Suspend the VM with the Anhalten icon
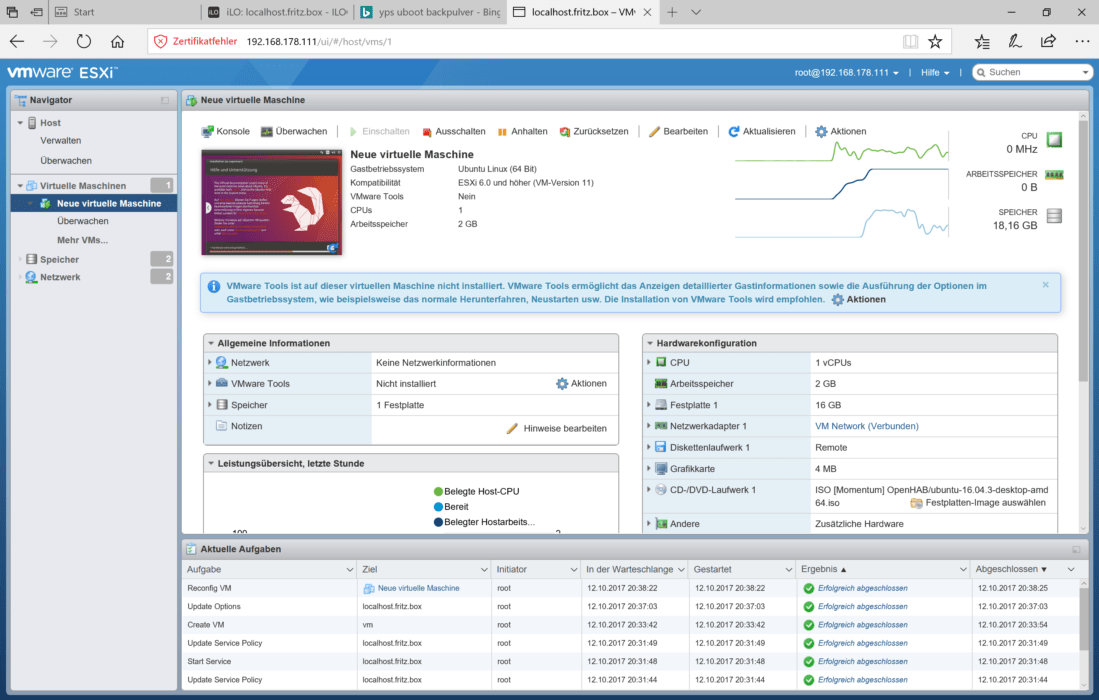 500,131
